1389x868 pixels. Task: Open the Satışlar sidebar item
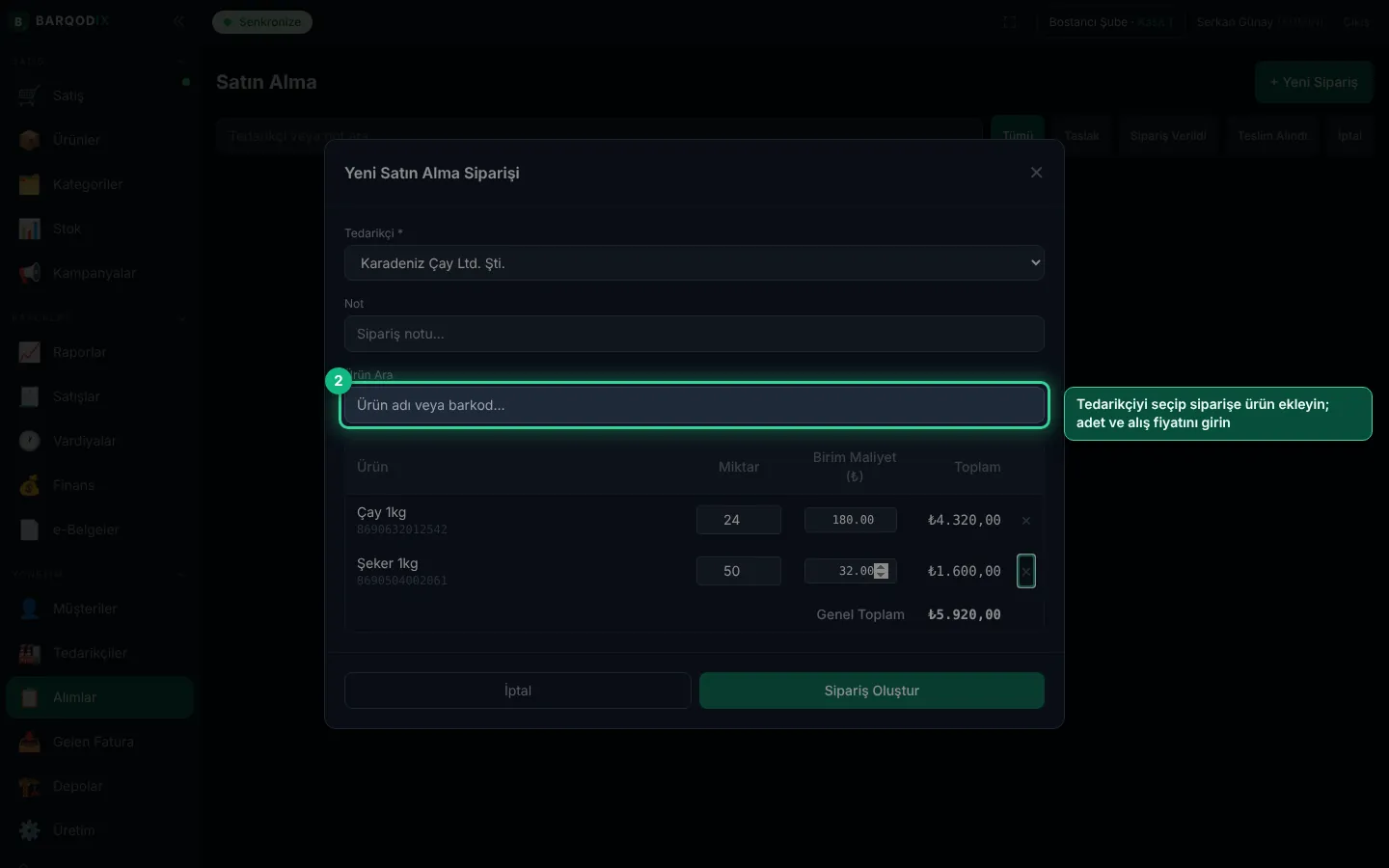[99, 396]
